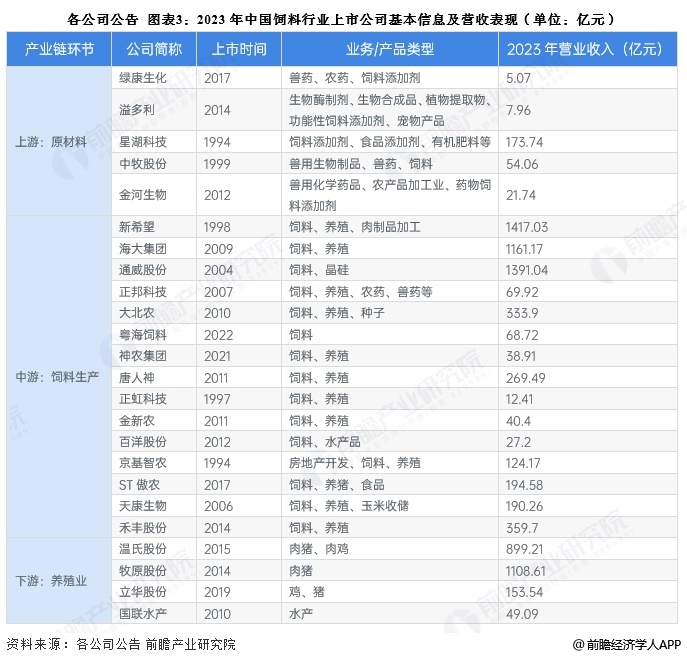Click listing year 2019 for 立华股份
The image size is (687, 656).
pyautogui.click(x=217, y=592)
